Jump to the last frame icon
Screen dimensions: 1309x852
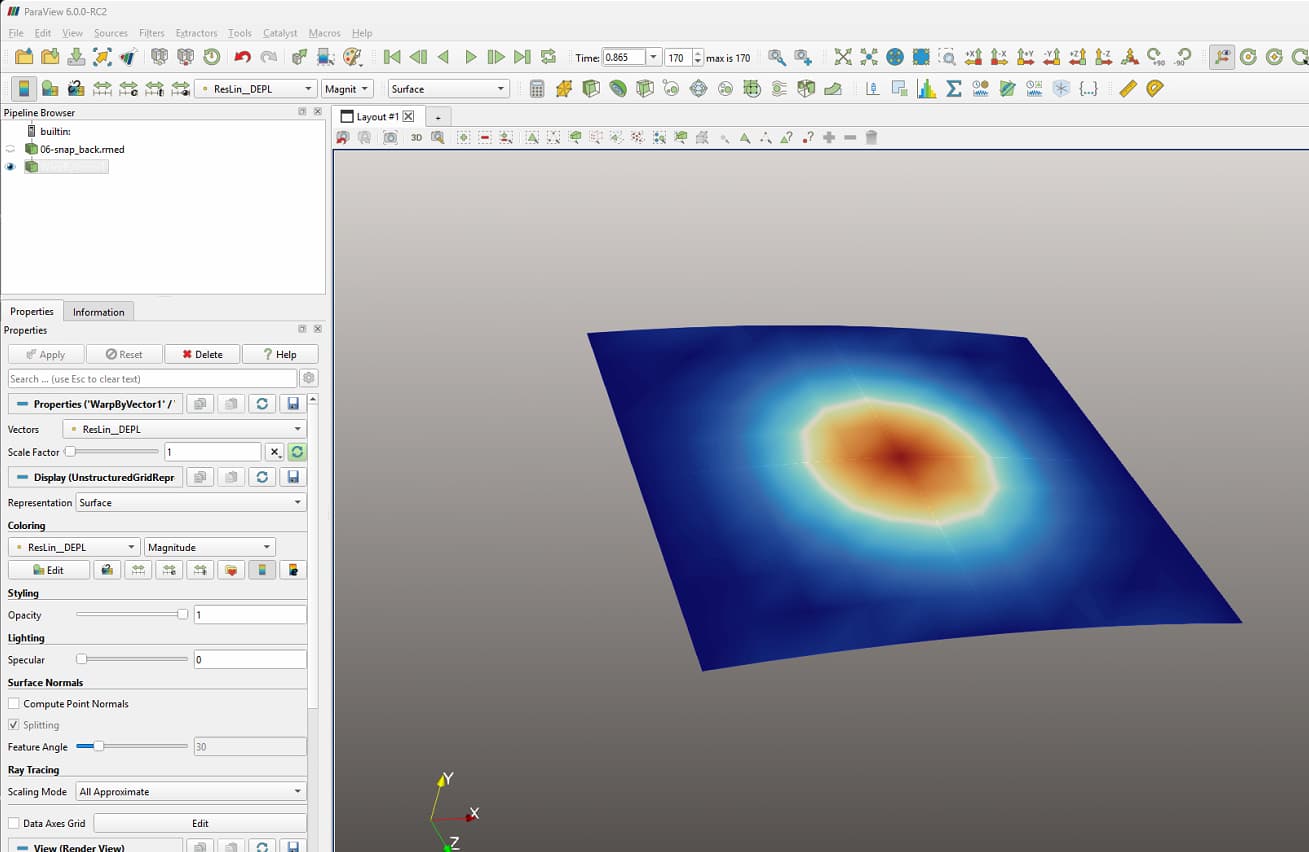point(522,58)
